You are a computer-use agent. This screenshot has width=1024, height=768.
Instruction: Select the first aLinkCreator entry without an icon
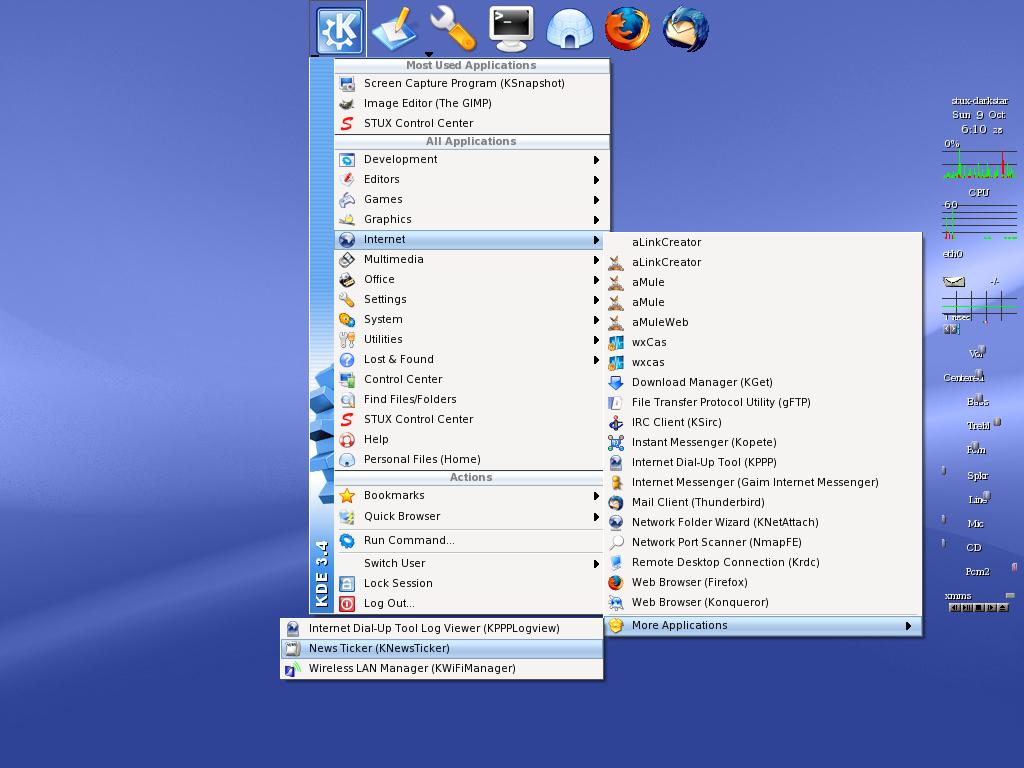(x=762, y=242)
